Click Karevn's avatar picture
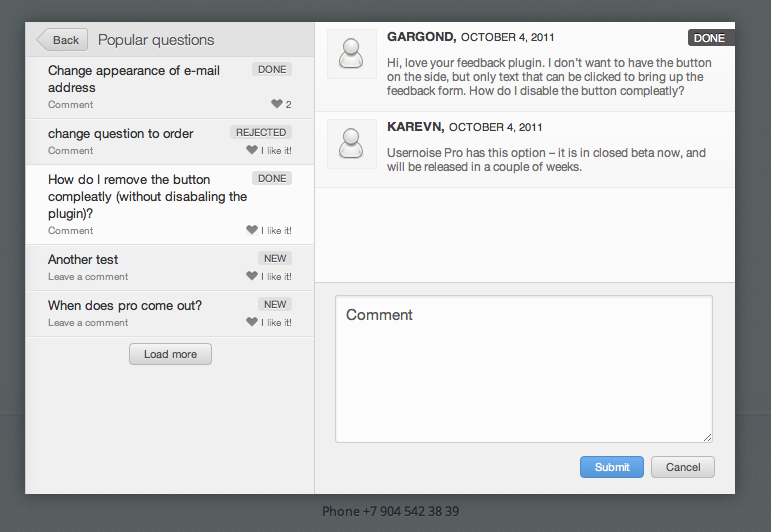This screenshot has height=532, width=771. (351, 144)
